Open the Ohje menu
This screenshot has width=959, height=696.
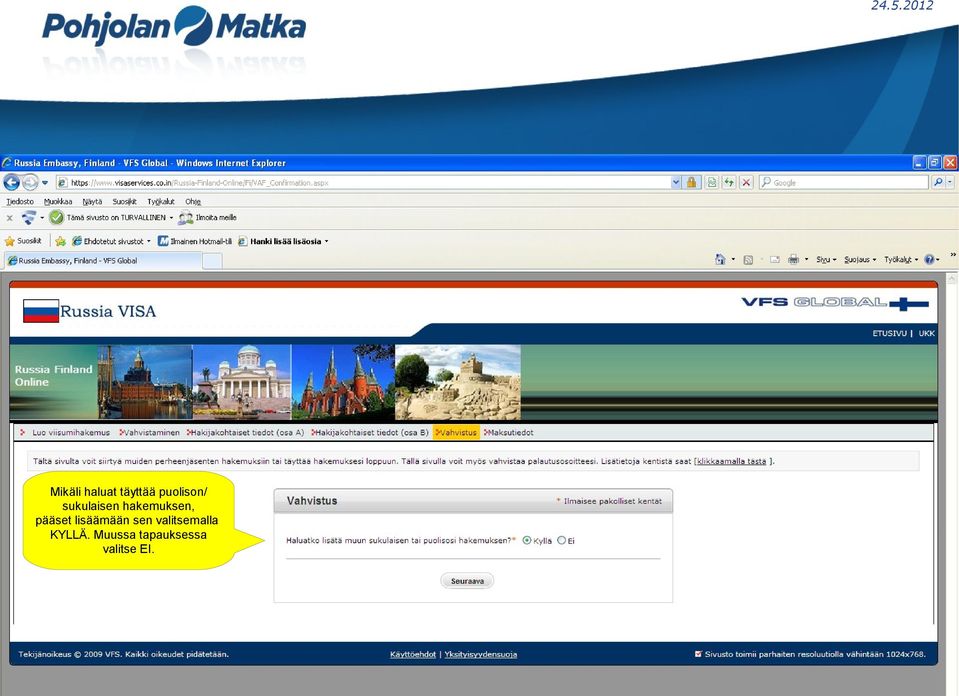pos(193,201)
